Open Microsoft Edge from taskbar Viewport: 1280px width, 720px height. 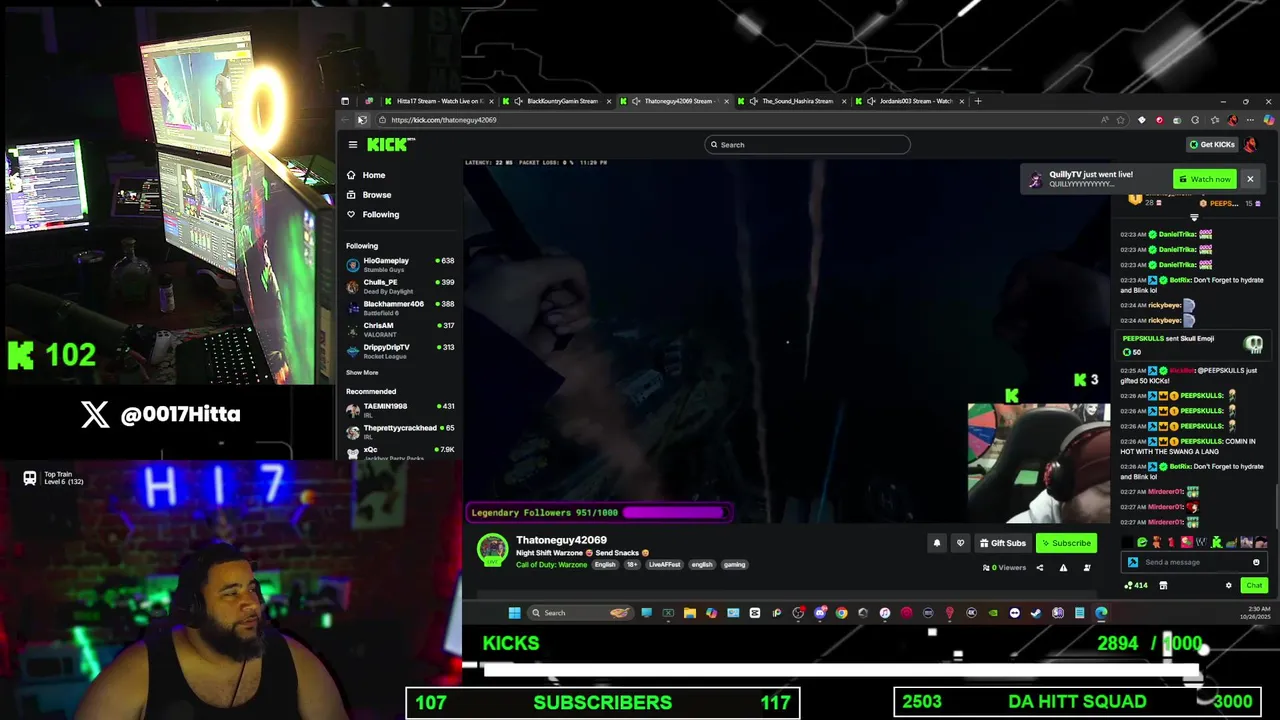coord(1101,613)
